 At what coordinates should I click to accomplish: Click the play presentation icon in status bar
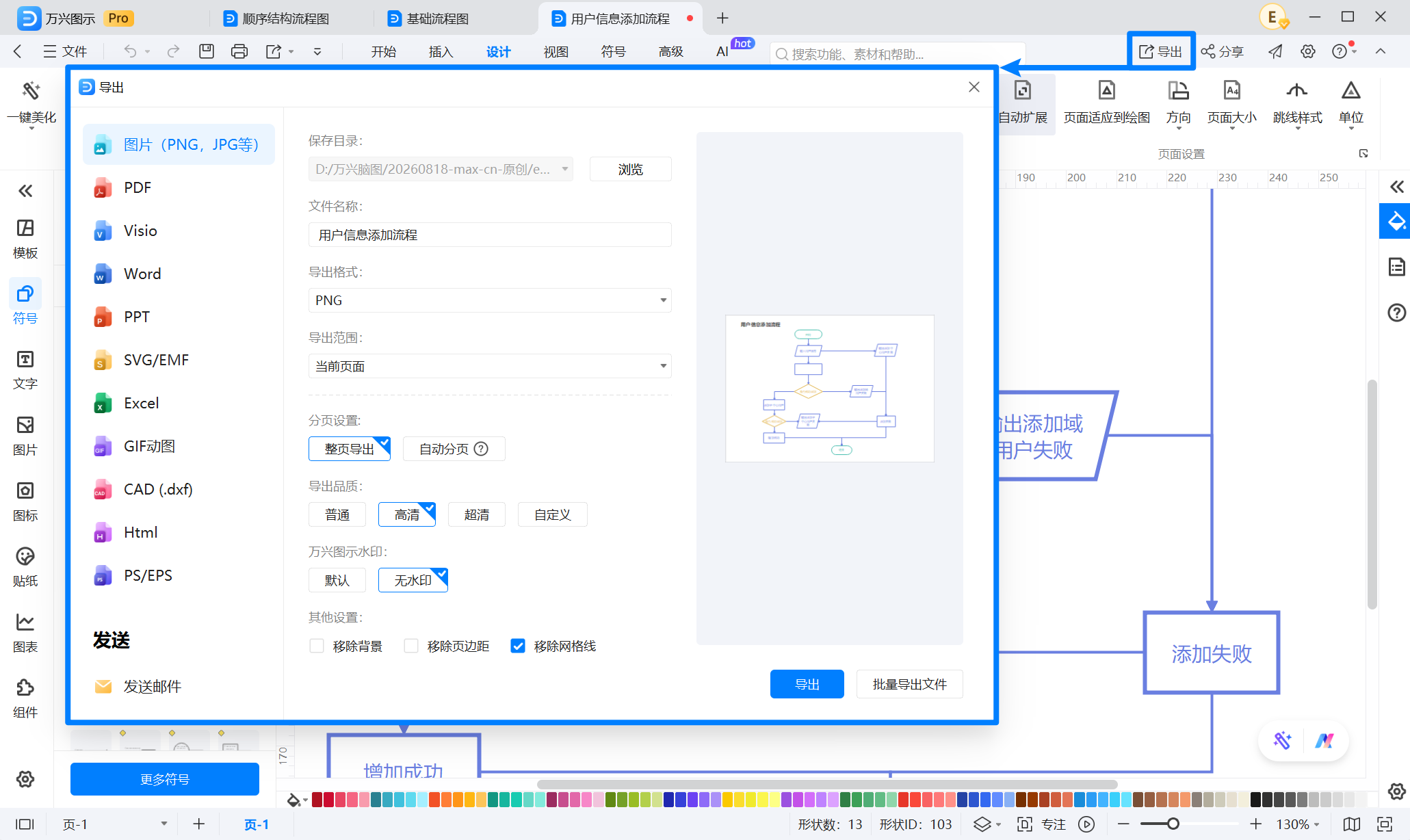pyautogui.click(x=1086, y=824)
